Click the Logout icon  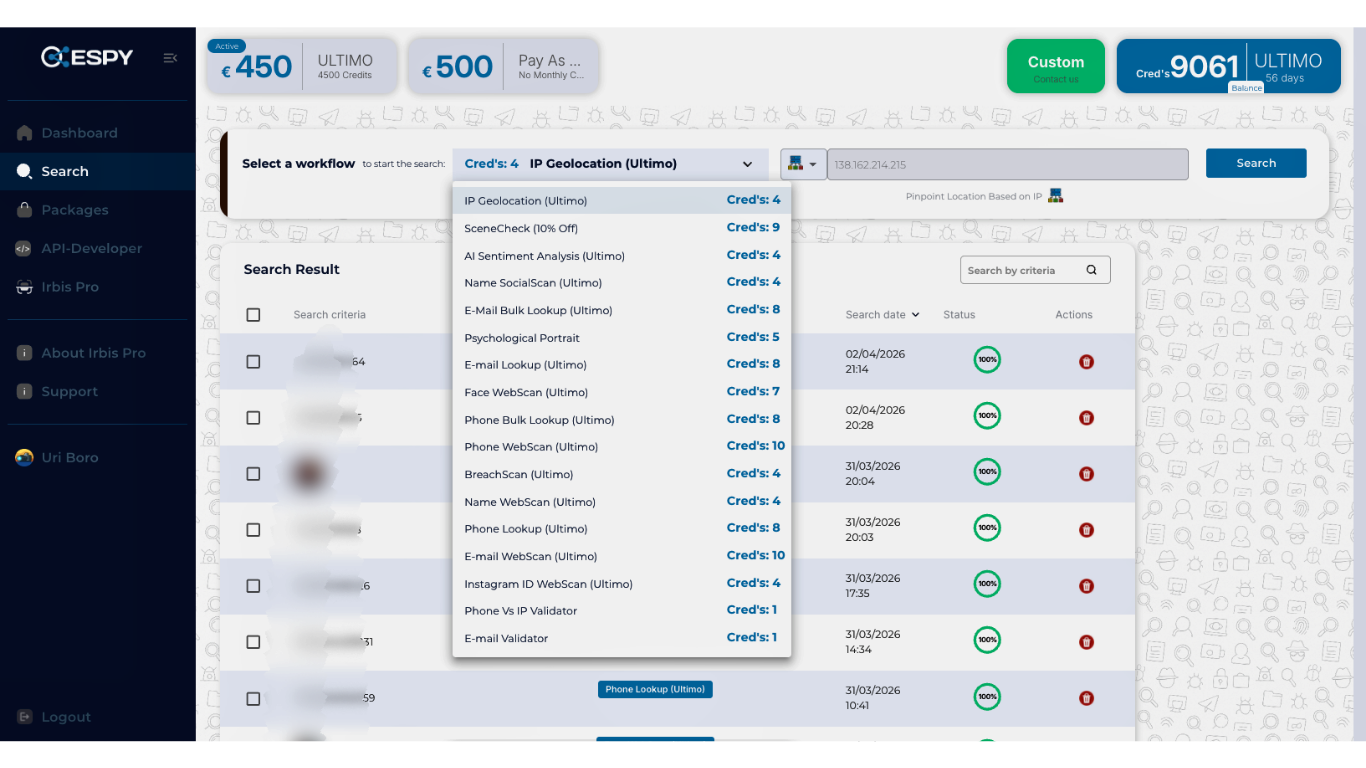[x=24, y=717]
